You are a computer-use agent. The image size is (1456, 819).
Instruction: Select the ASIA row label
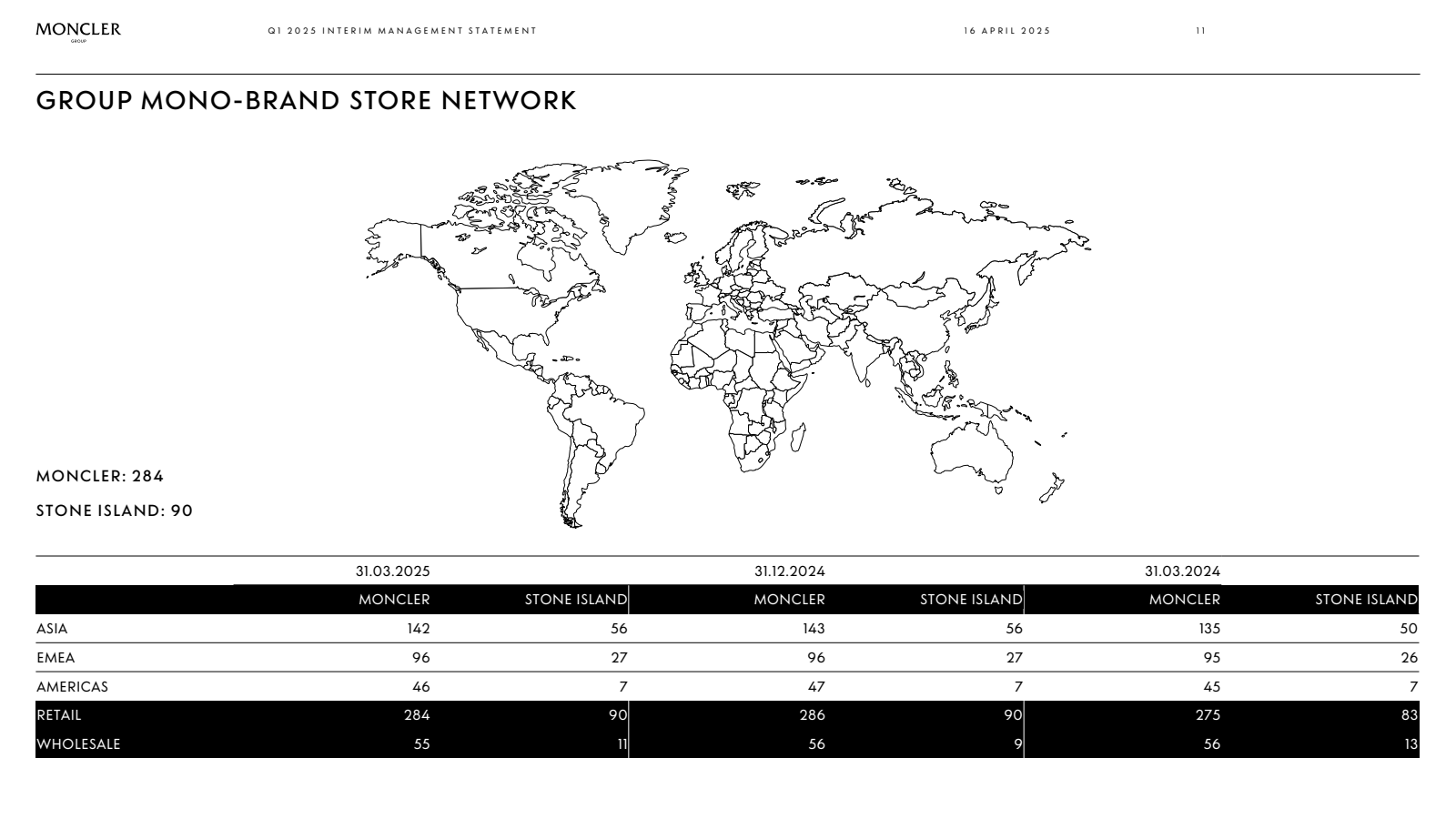(52, 629)
